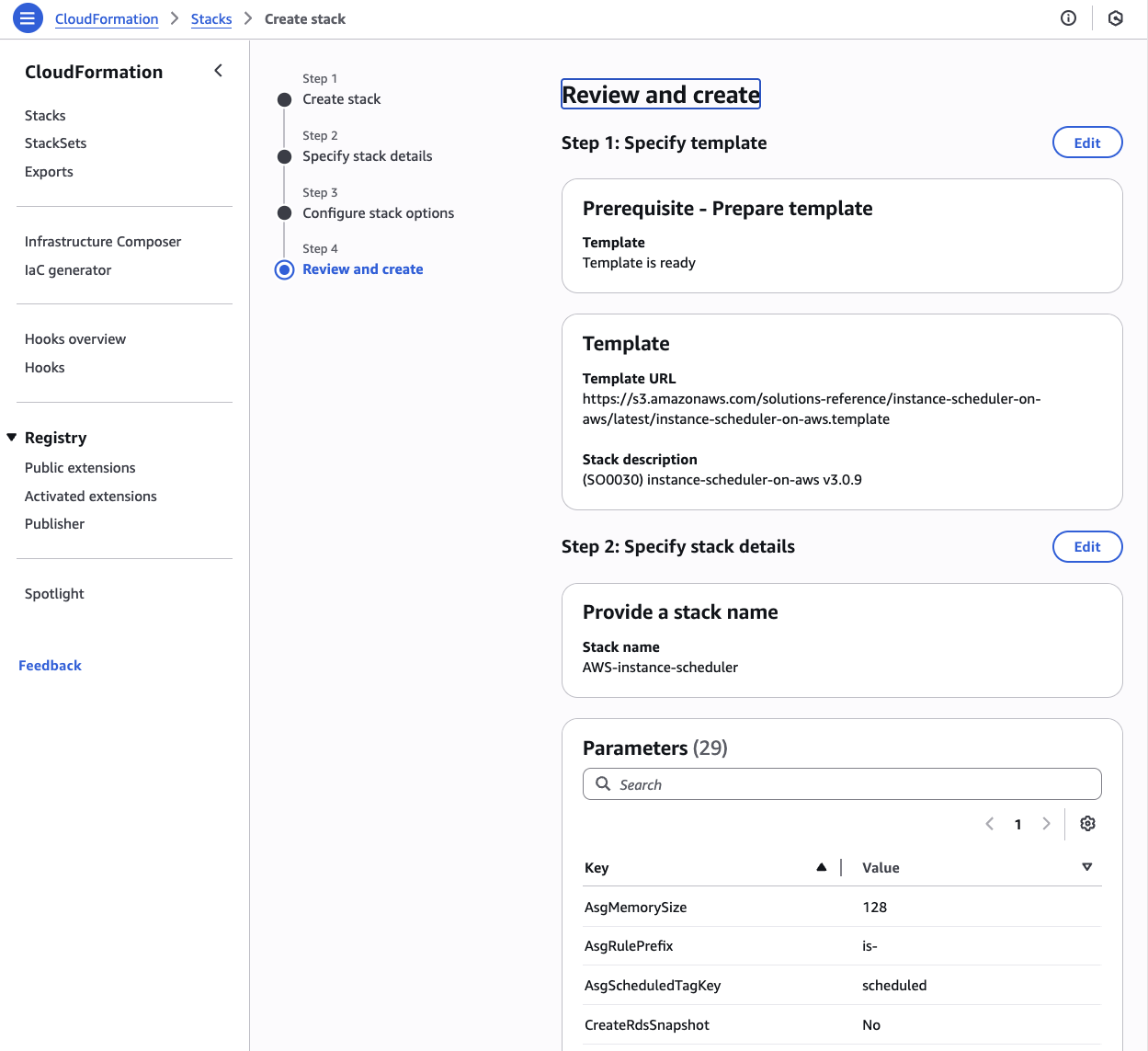Open the hamburger navigation menu
Image resolution: width=1148 pixels, height=1051 pixels.
pyautogui.click(x=28, y=17)
